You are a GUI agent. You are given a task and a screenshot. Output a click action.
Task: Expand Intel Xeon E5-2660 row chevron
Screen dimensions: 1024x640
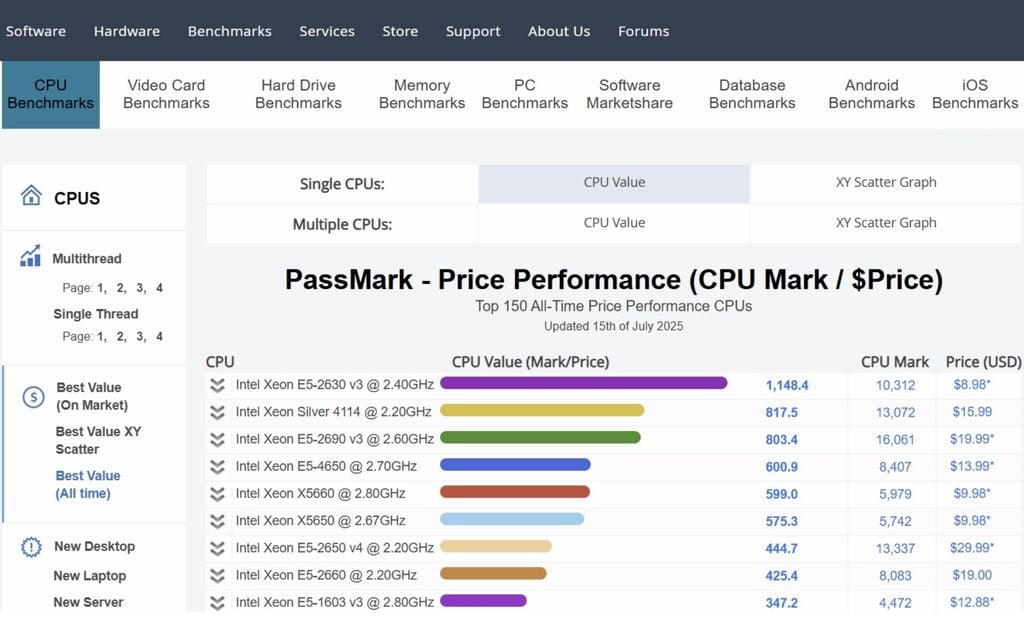point(217,575)
